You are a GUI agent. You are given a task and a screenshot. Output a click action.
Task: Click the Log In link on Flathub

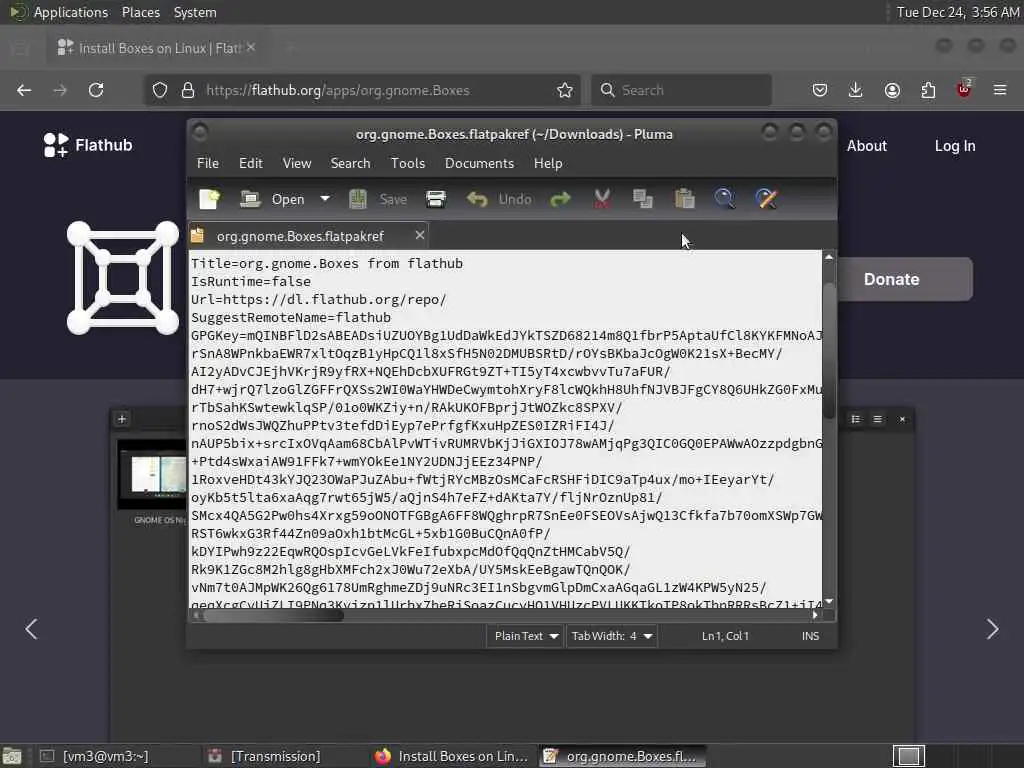955,146
